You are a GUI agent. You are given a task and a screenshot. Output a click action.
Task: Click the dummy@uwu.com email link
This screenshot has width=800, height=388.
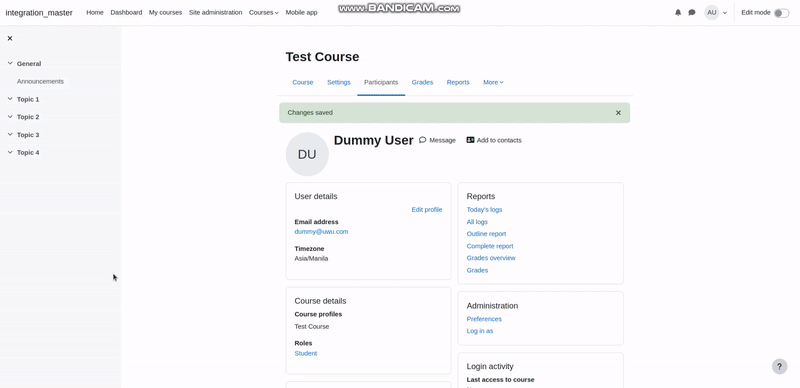pos(321,232)
